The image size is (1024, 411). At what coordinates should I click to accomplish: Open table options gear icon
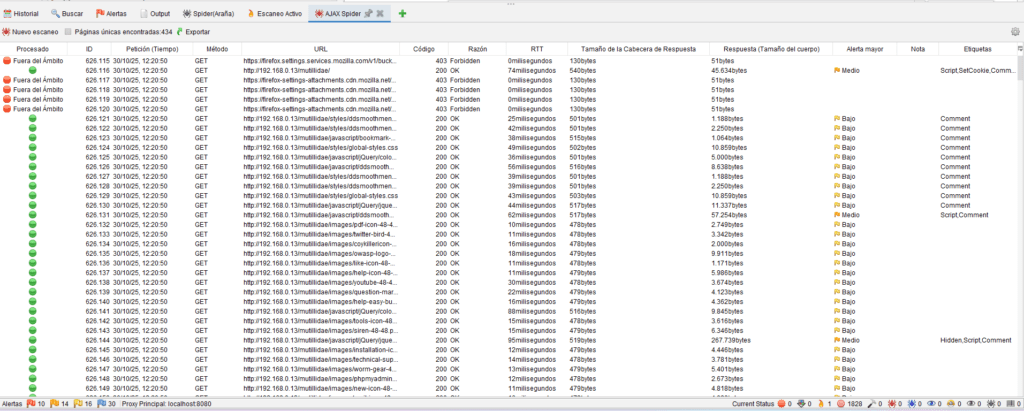pos(1014,32)
